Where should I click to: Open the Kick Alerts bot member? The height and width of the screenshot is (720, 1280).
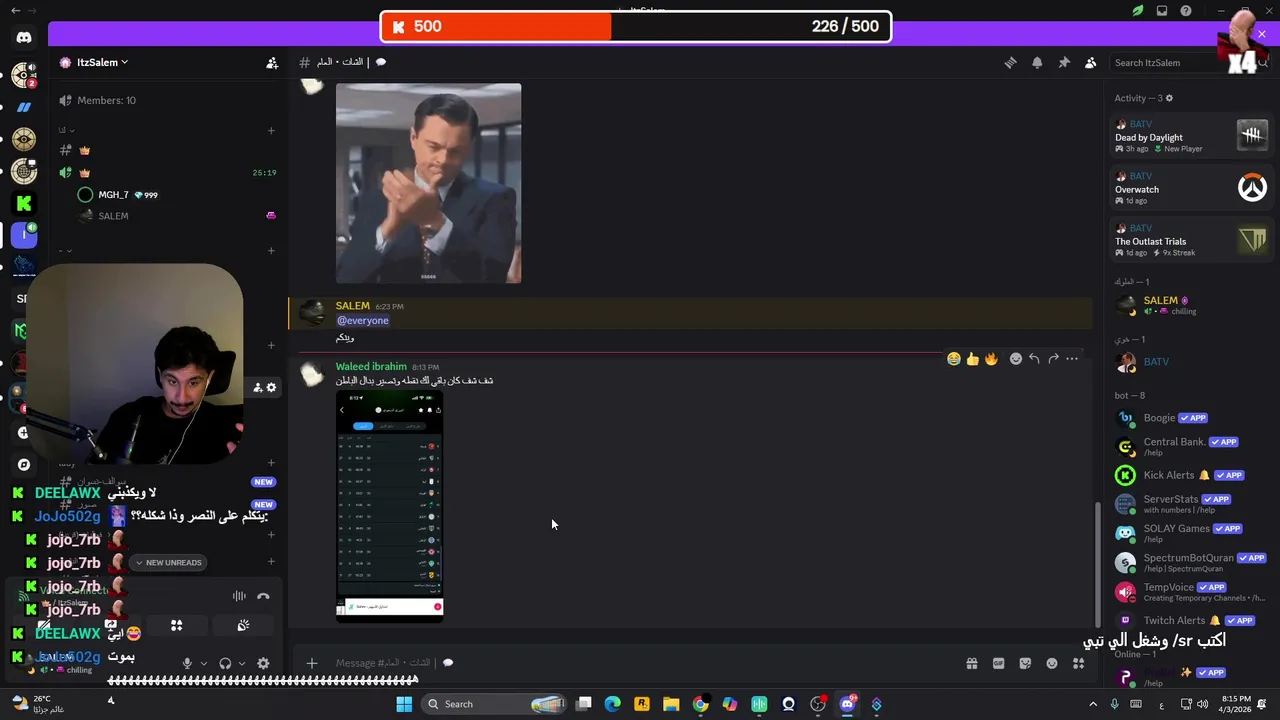(1190, 475)
